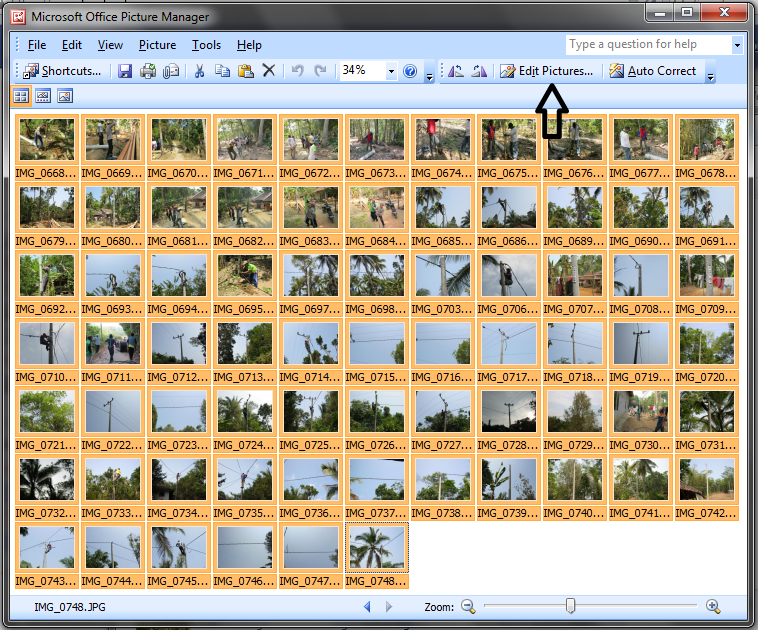Switch to Single Picture view

tap(65, 96)
